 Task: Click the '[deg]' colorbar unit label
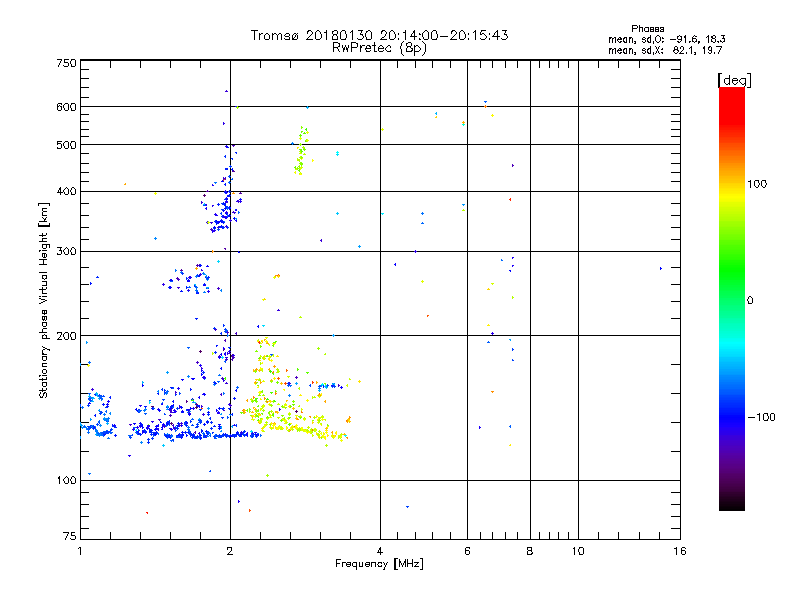coord(734,80)
